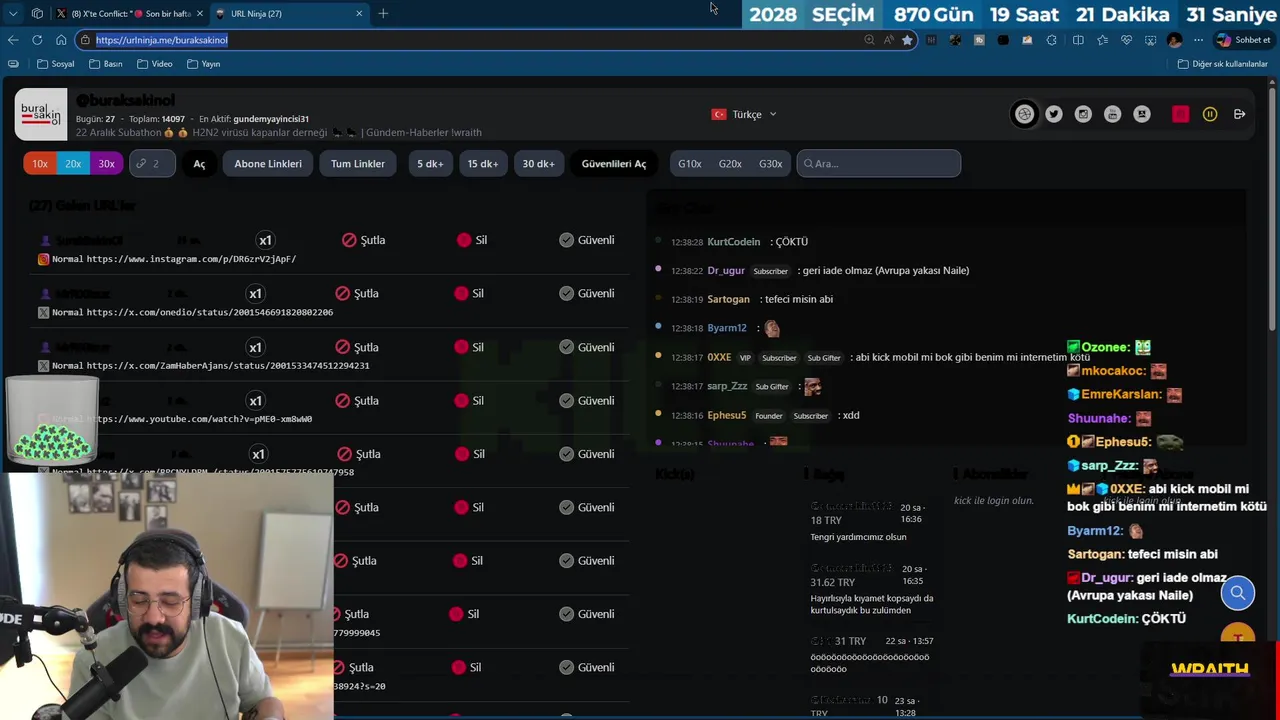Click the profile card icon in header

click(x=1142, y=114)
